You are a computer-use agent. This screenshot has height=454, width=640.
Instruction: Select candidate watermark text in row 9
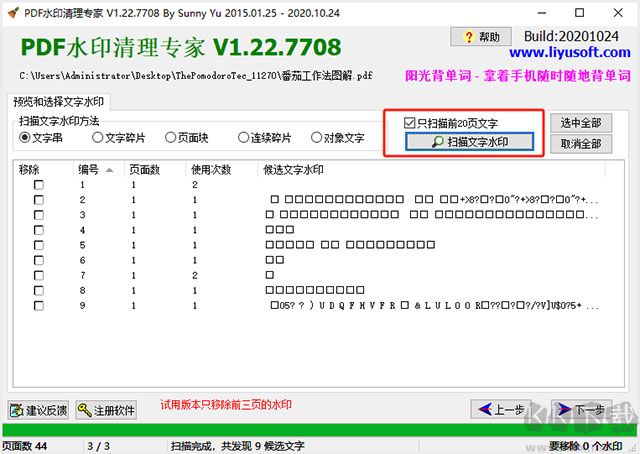434,305
